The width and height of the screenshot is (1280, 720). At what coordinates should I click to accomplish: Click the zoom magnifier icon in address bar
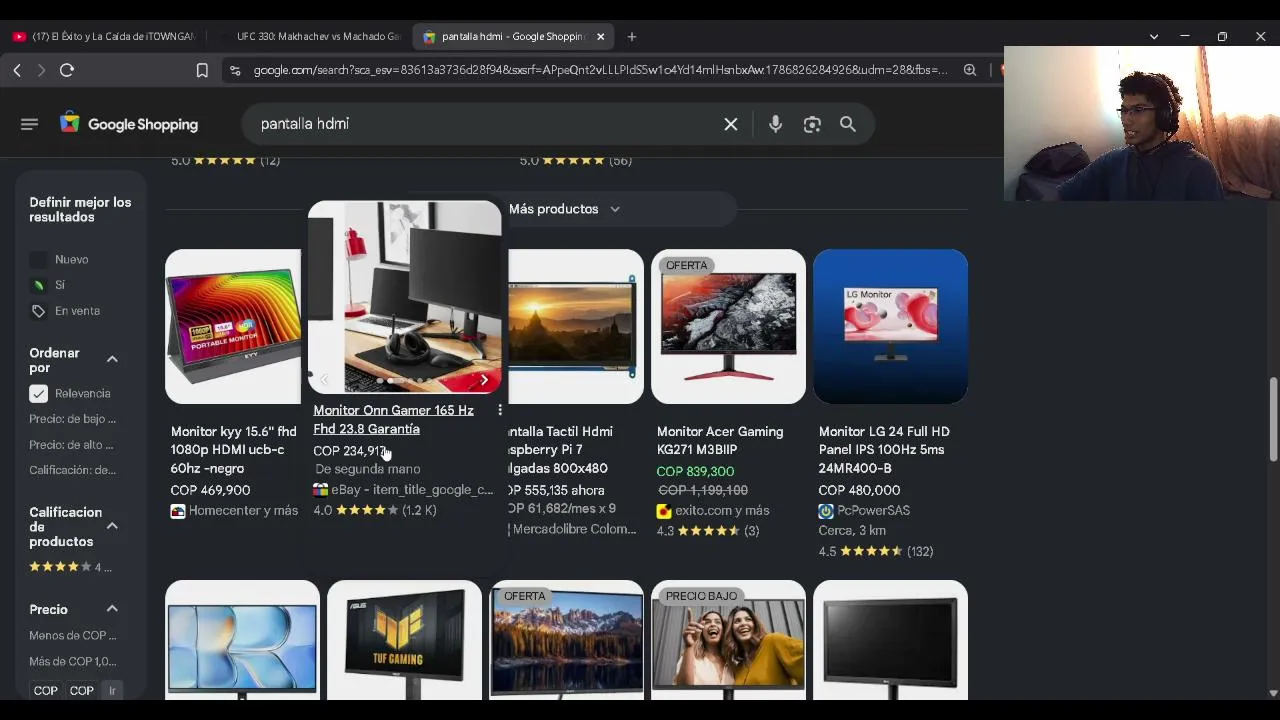point(970,70)
